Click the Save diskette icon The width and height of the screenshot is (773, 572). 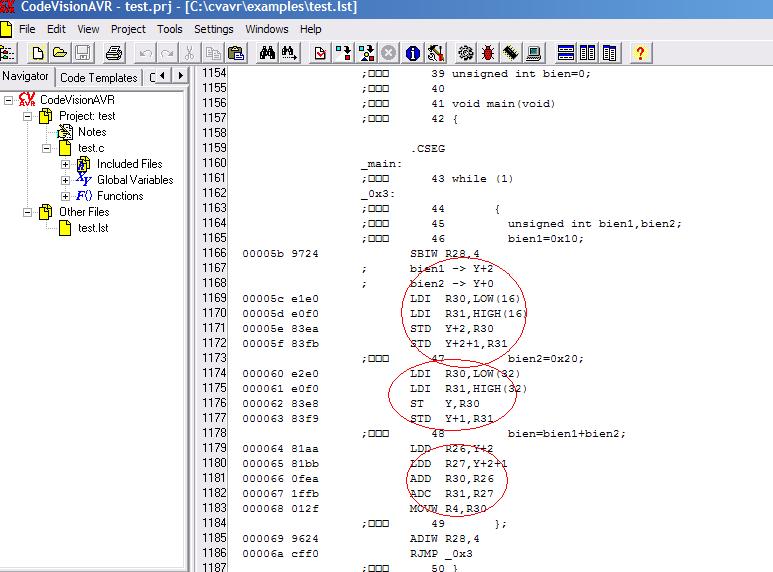82,53
